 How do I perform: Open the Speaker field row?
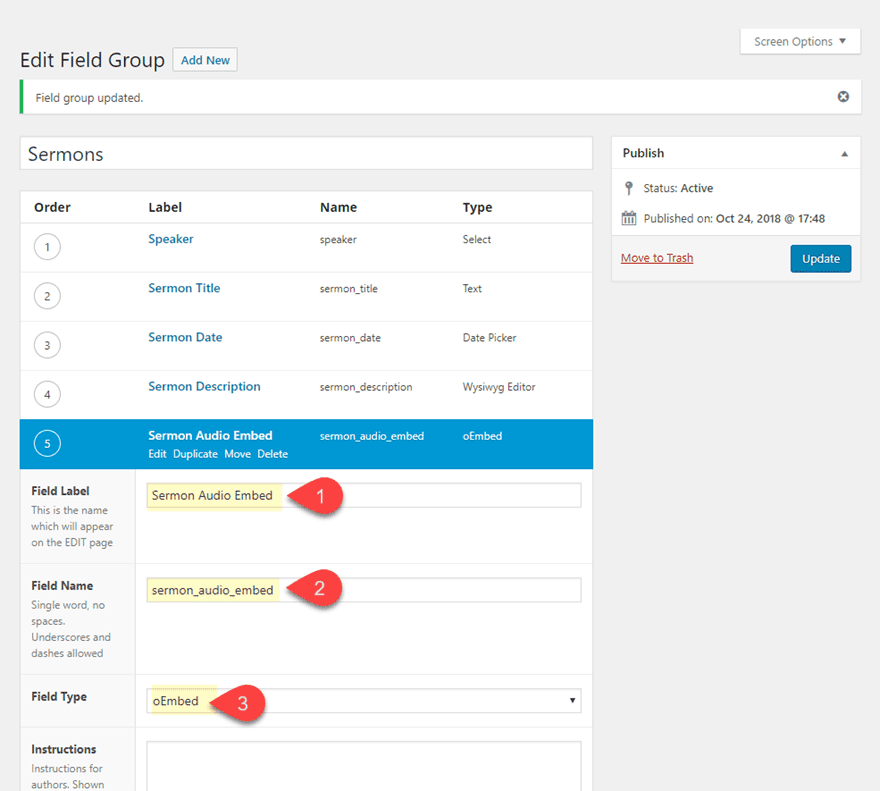(171, 239)
